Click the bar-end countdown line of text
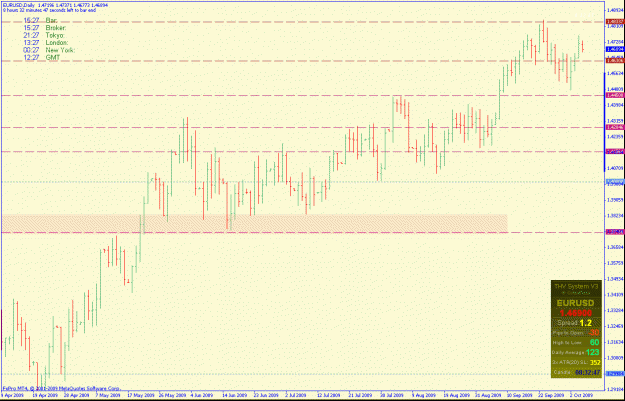 pyautogui.click(x=49, y=10)
